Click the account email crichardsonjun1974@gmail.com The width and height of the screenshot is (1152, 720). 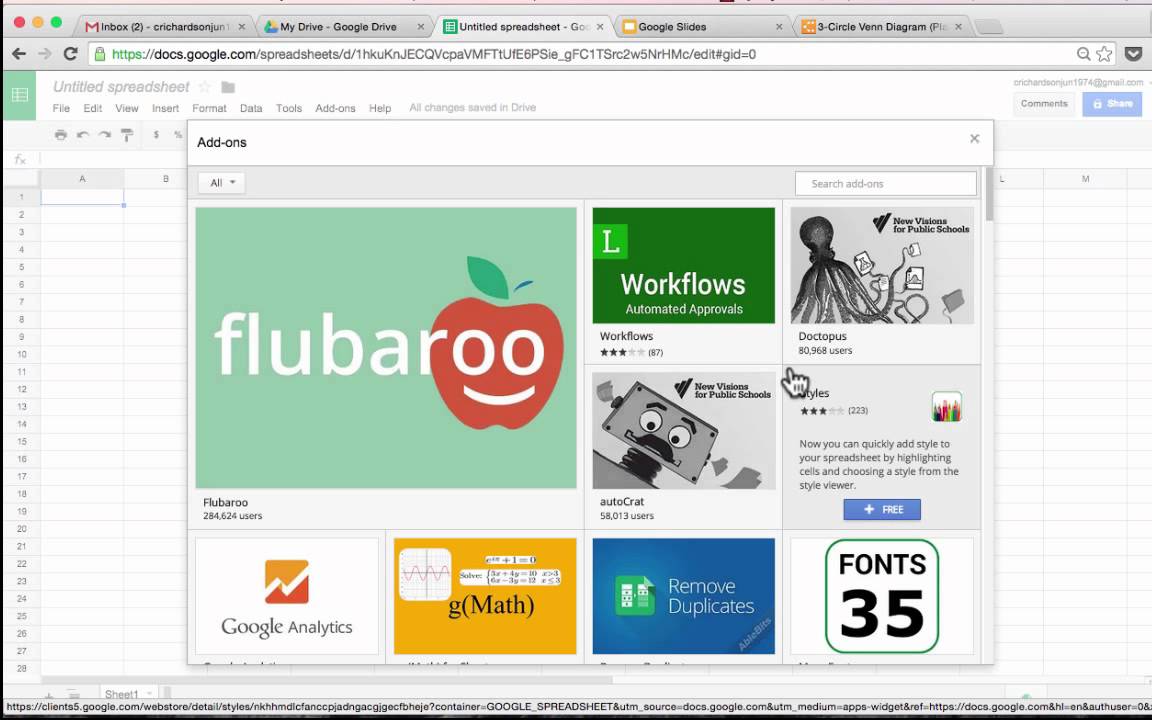tap(1078, 82)
